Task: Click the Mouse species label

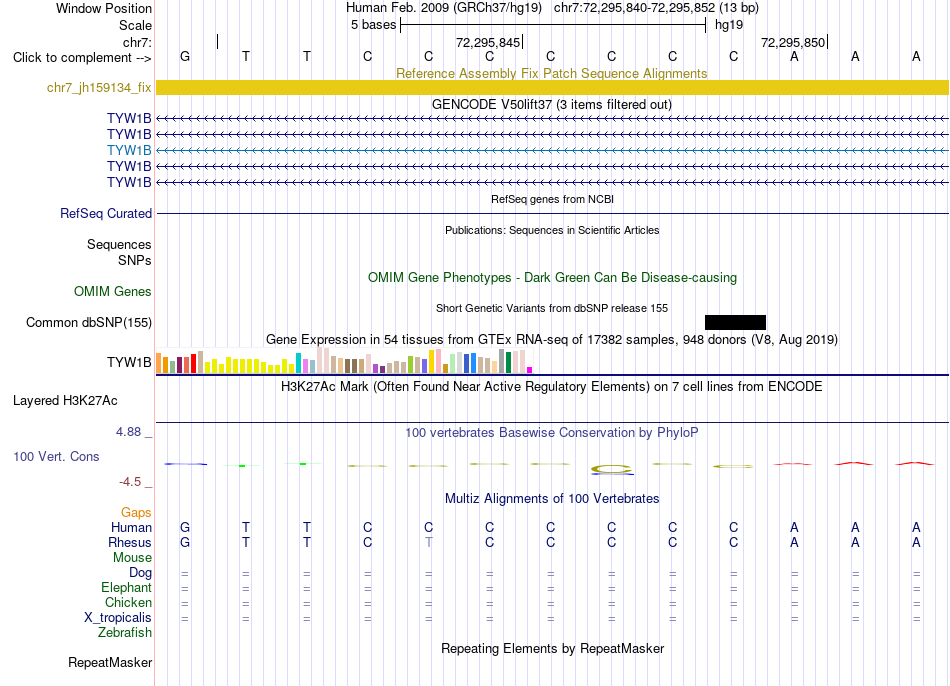Action: pyautogui.click(x=132, y=558)
